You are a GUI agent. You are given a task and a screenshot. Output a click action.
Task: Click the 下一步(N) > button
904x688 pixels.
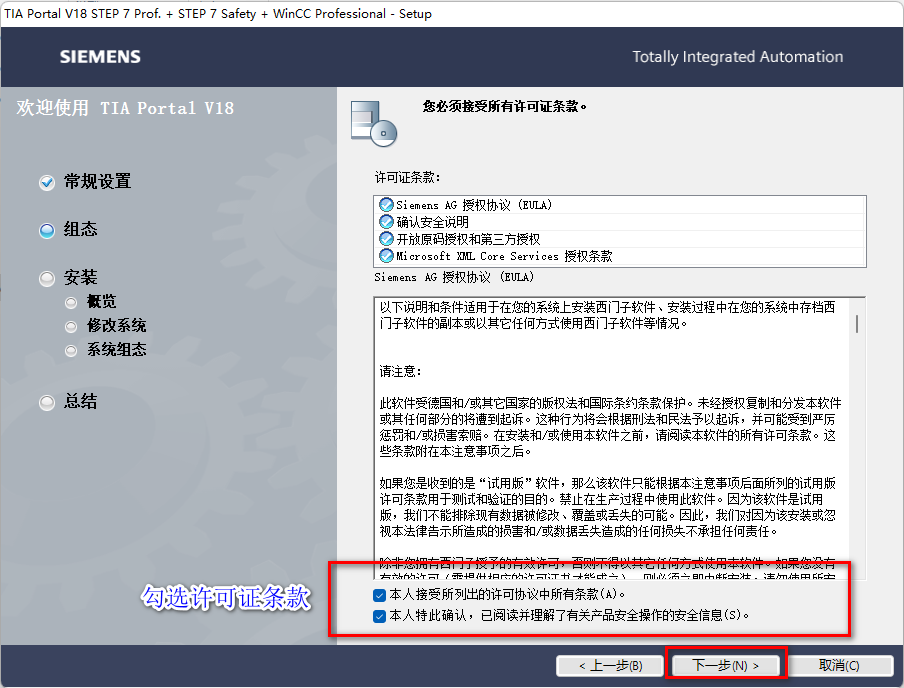[726, 665]
